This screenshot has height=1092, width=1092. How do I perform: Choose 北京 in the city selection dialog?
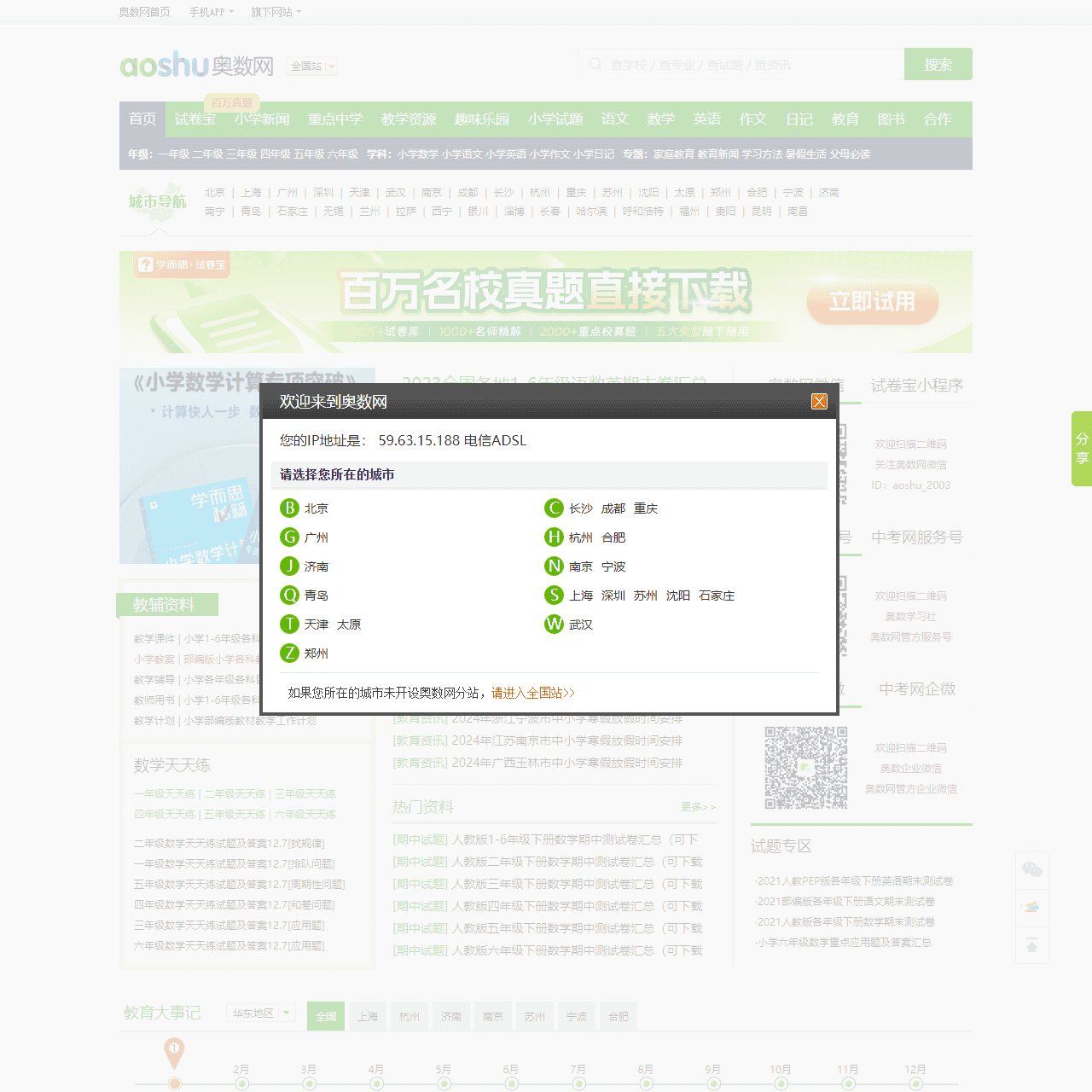[x=317, y=508]
